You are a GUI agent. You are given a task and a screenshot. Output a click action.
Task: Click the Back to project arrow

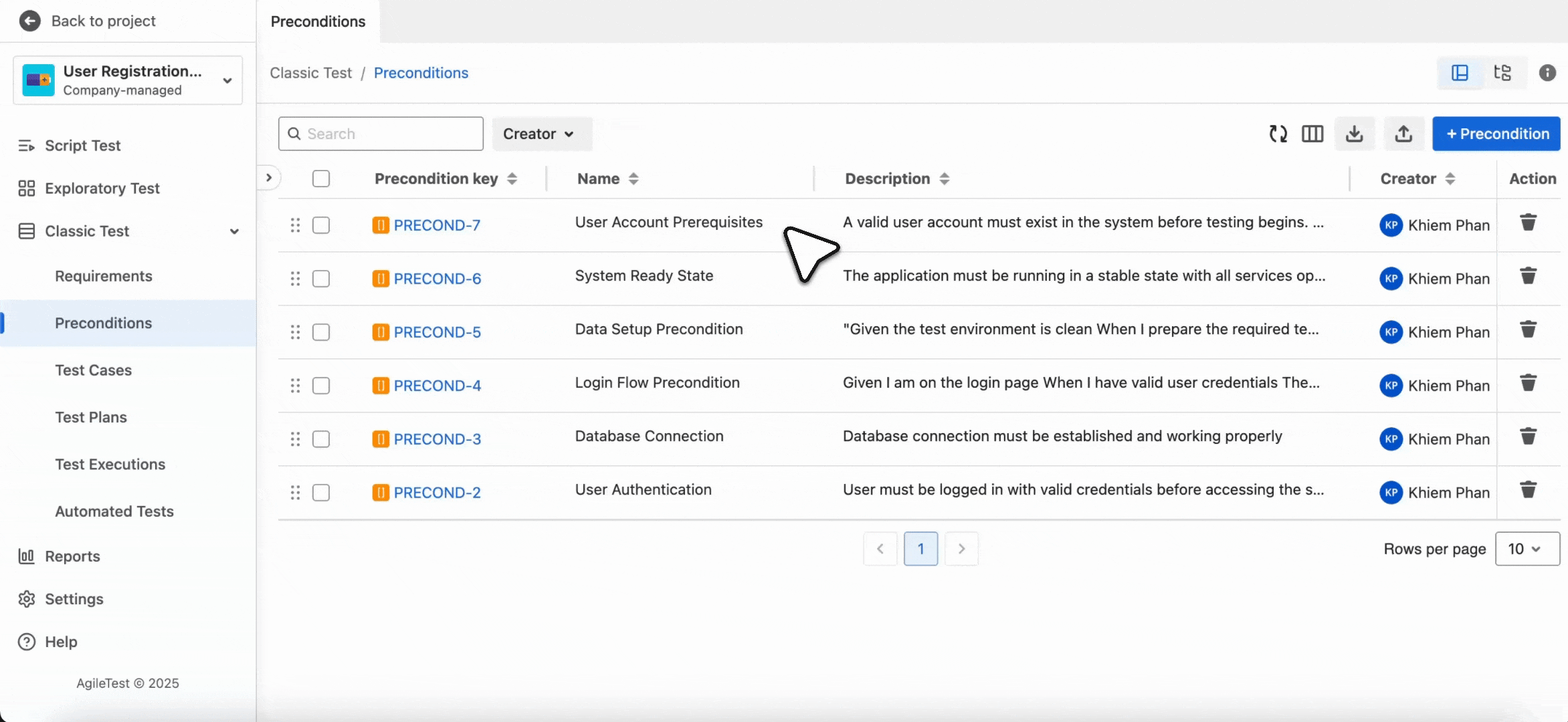tap(29, 21)
